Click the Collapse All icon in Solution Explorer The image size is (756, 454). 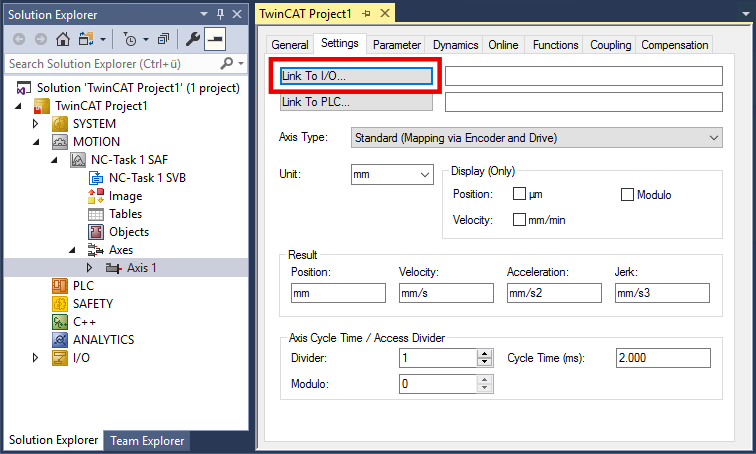(x=163, y=39)
